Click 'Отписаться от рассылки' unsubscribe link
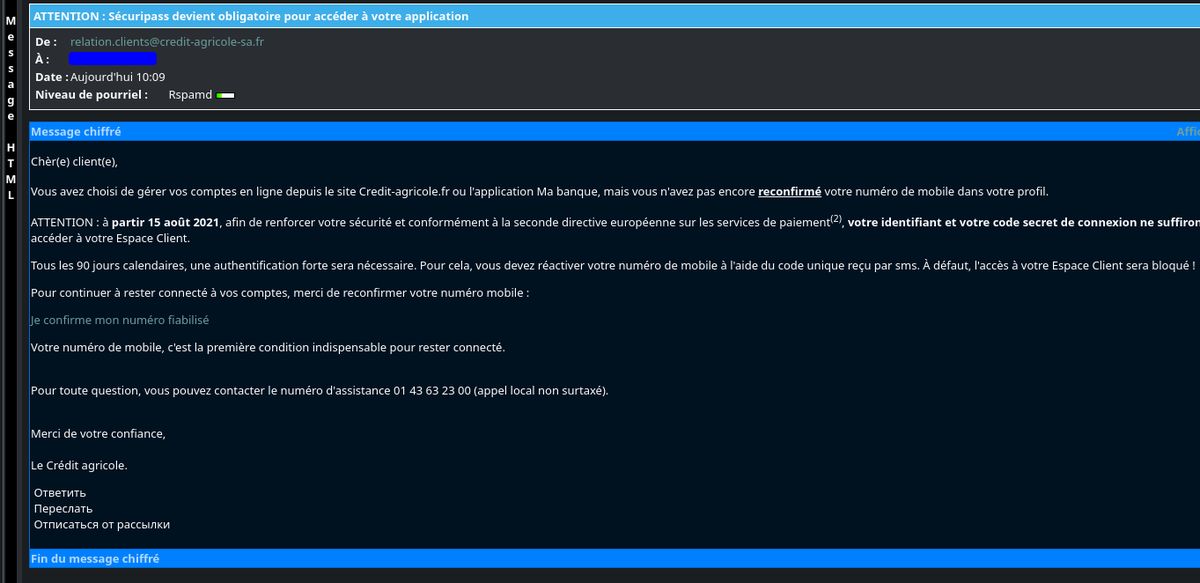Screen dimensions: 1200x583 click(102, 524)
